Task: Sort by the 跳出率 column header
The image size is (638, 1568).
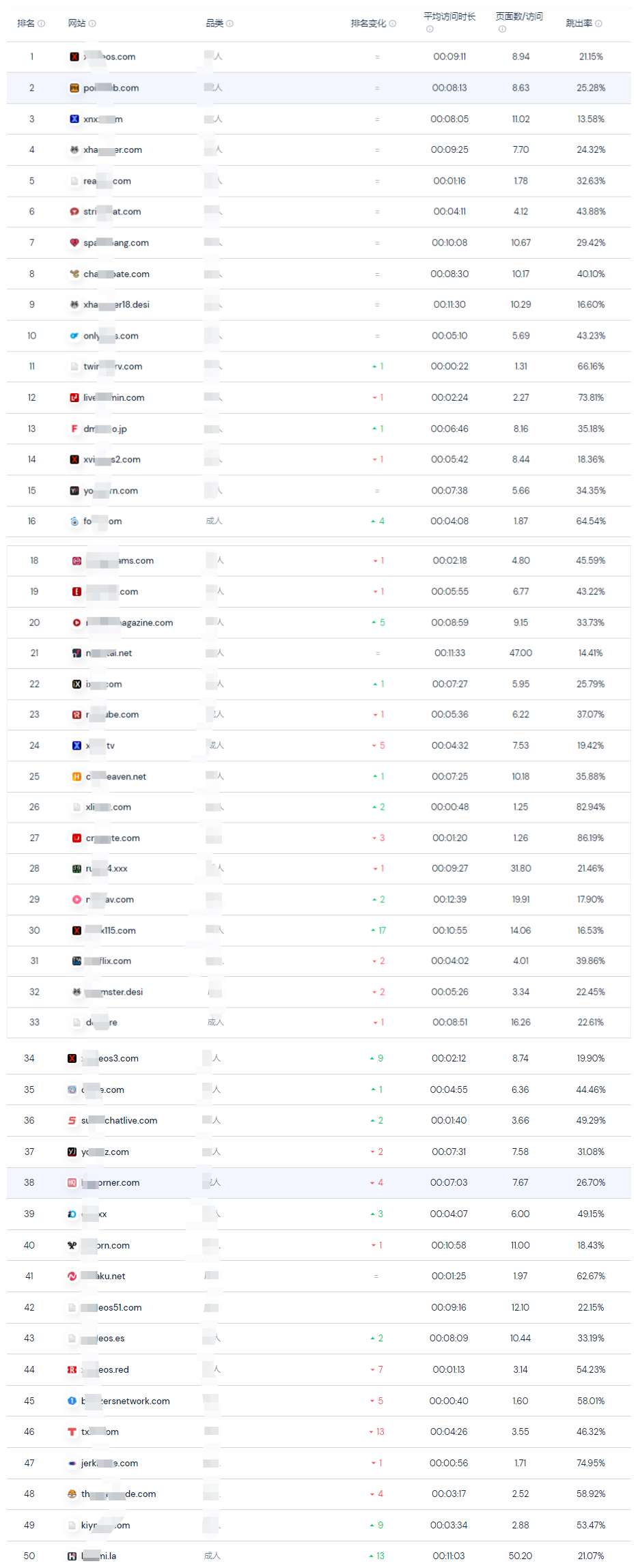Action: click(x=579, y=23)
